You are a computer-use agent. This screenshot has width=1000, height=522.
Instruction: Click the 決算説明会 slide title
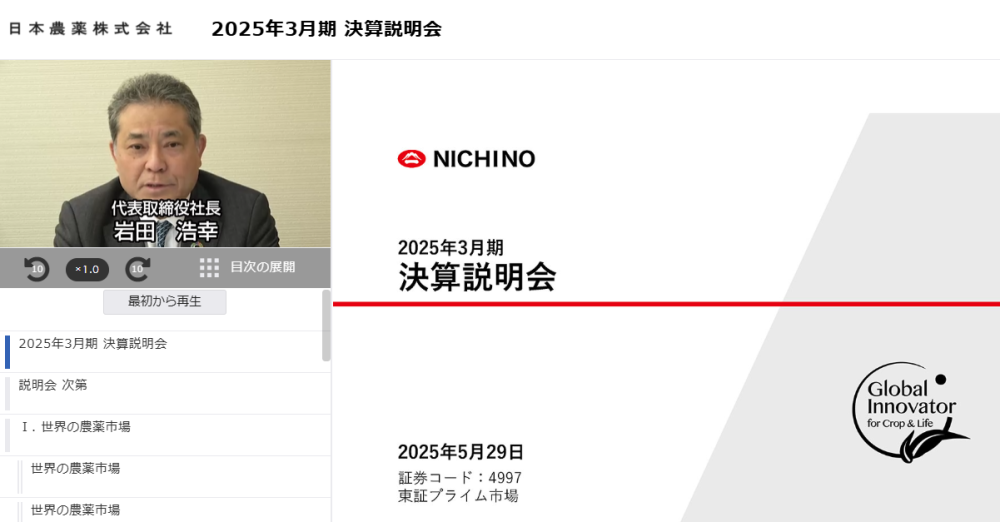click(x=477, y=277)
